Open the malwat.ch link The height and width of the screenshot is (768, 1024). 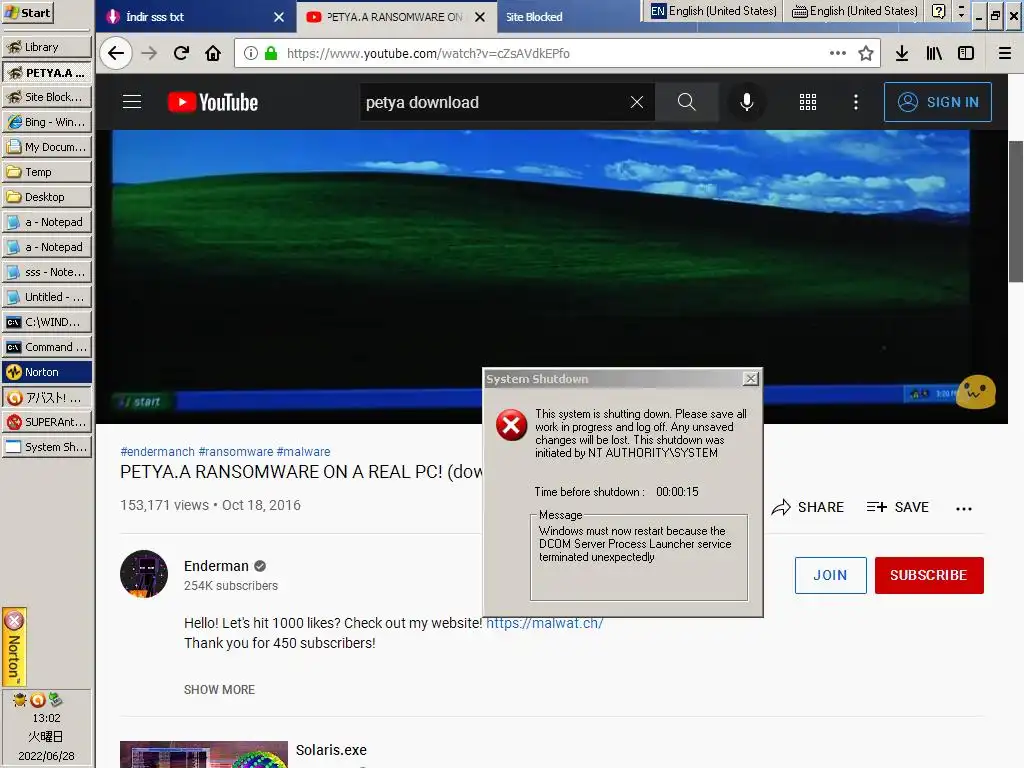click(x=544, y=623)
